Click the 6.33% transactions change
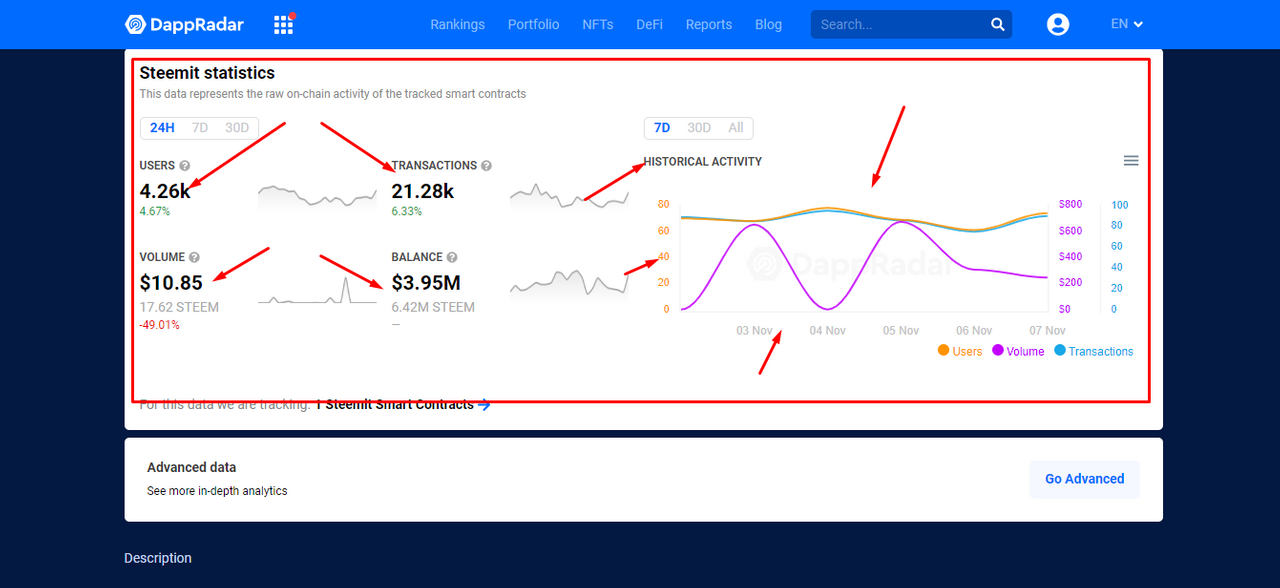This screenshot has width=1280, height=588. pyautogui.click(x=407, y=212)
